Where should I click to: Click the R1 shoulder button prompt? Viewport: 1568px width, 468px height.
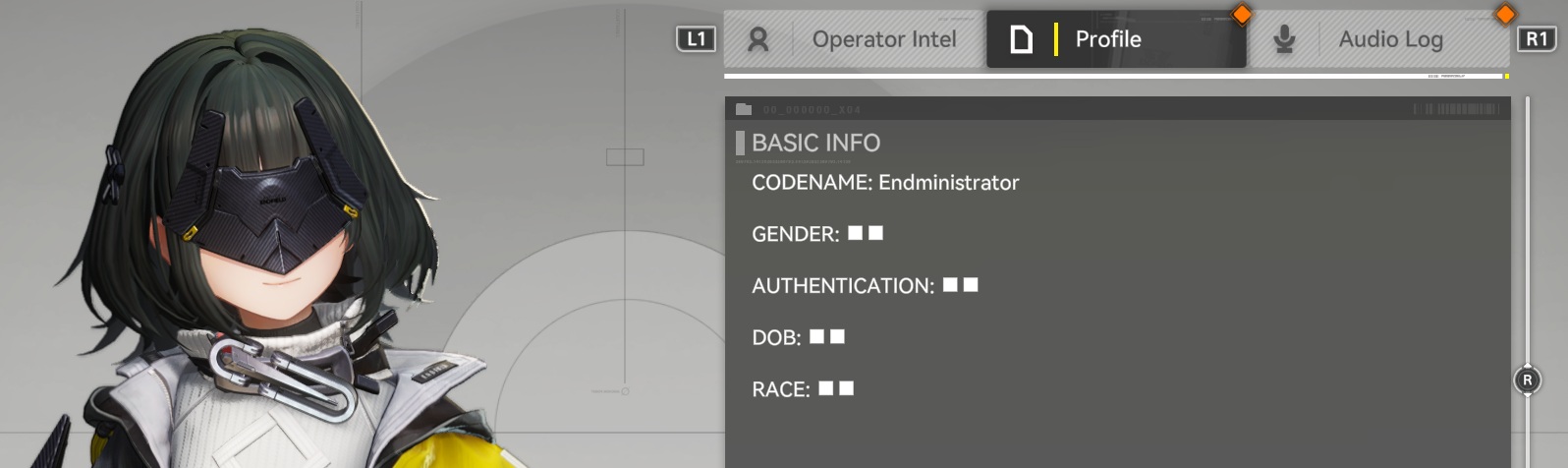click(1538, 39)
